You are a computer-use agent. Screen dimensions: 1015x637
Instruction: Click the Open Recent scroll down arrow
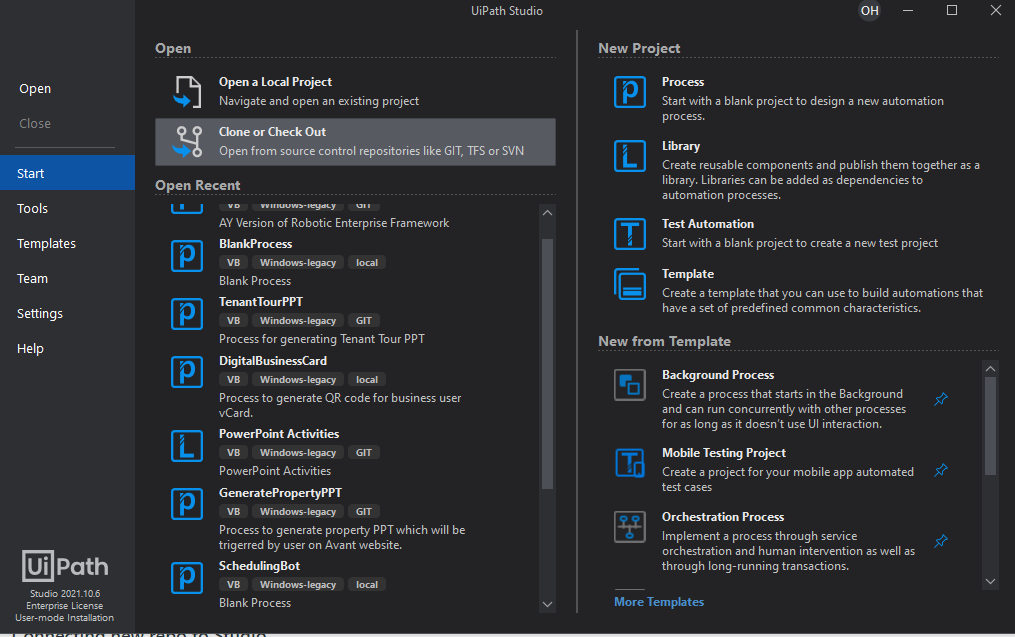coord(547,604)
